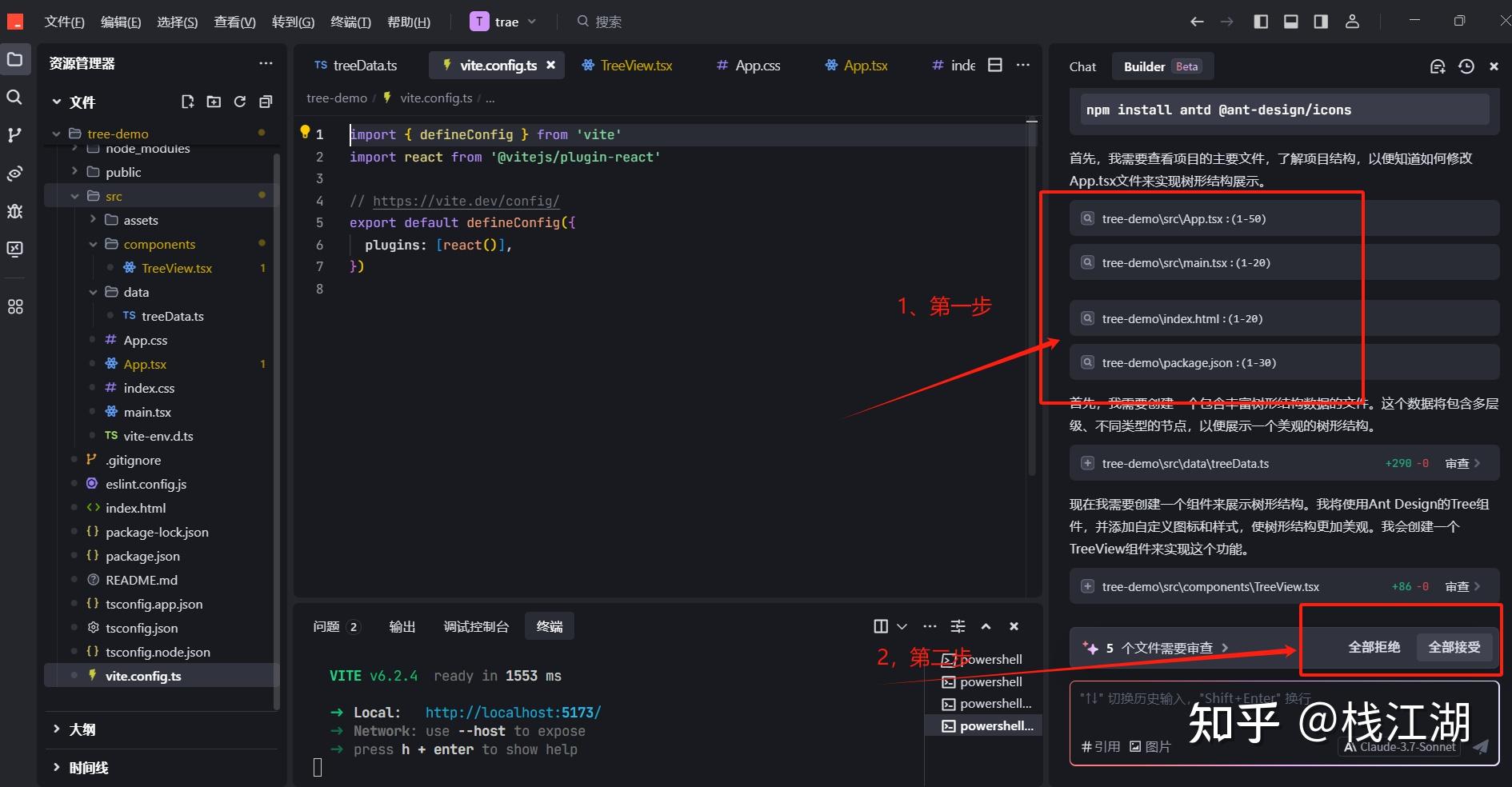The image size is (1512, 787).
Task: Open terminal panel more actions ellipsis
Action: tap(930, 626)
